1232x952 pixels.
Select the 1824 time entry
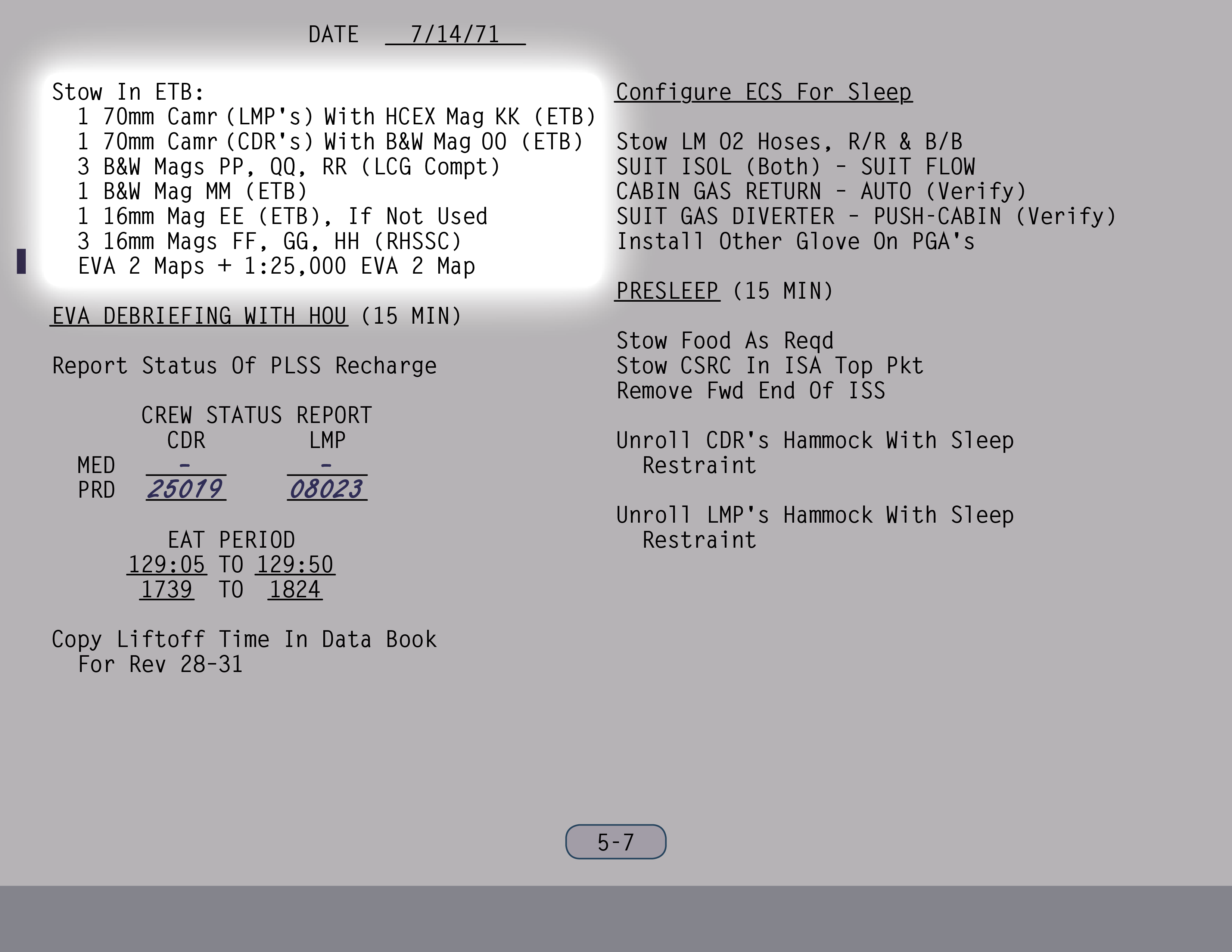click(295, 590)
